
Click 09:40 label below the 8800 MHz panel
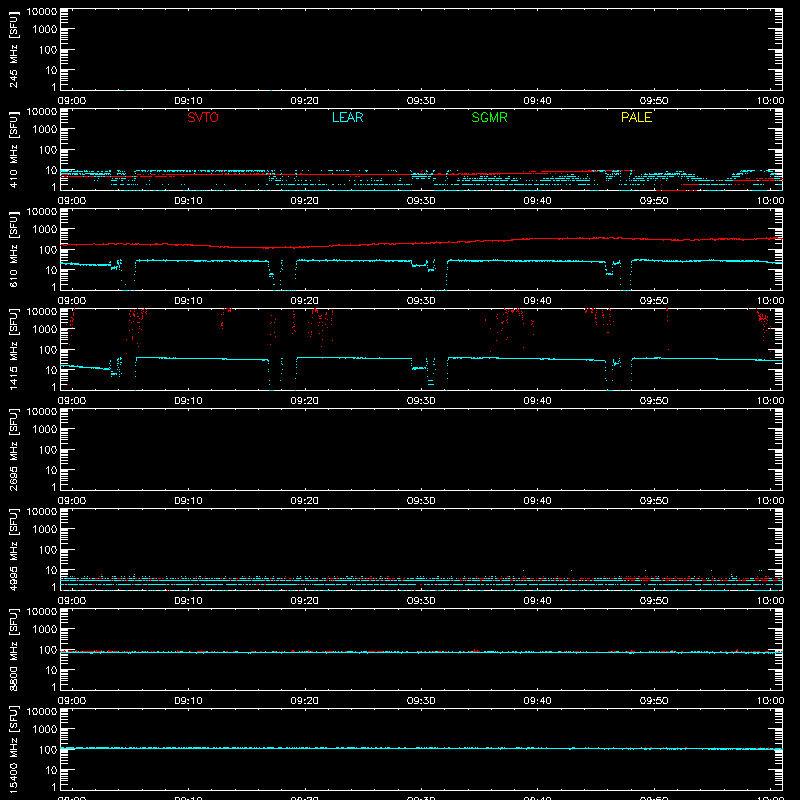pyautogui.click(x=537, y=701)
